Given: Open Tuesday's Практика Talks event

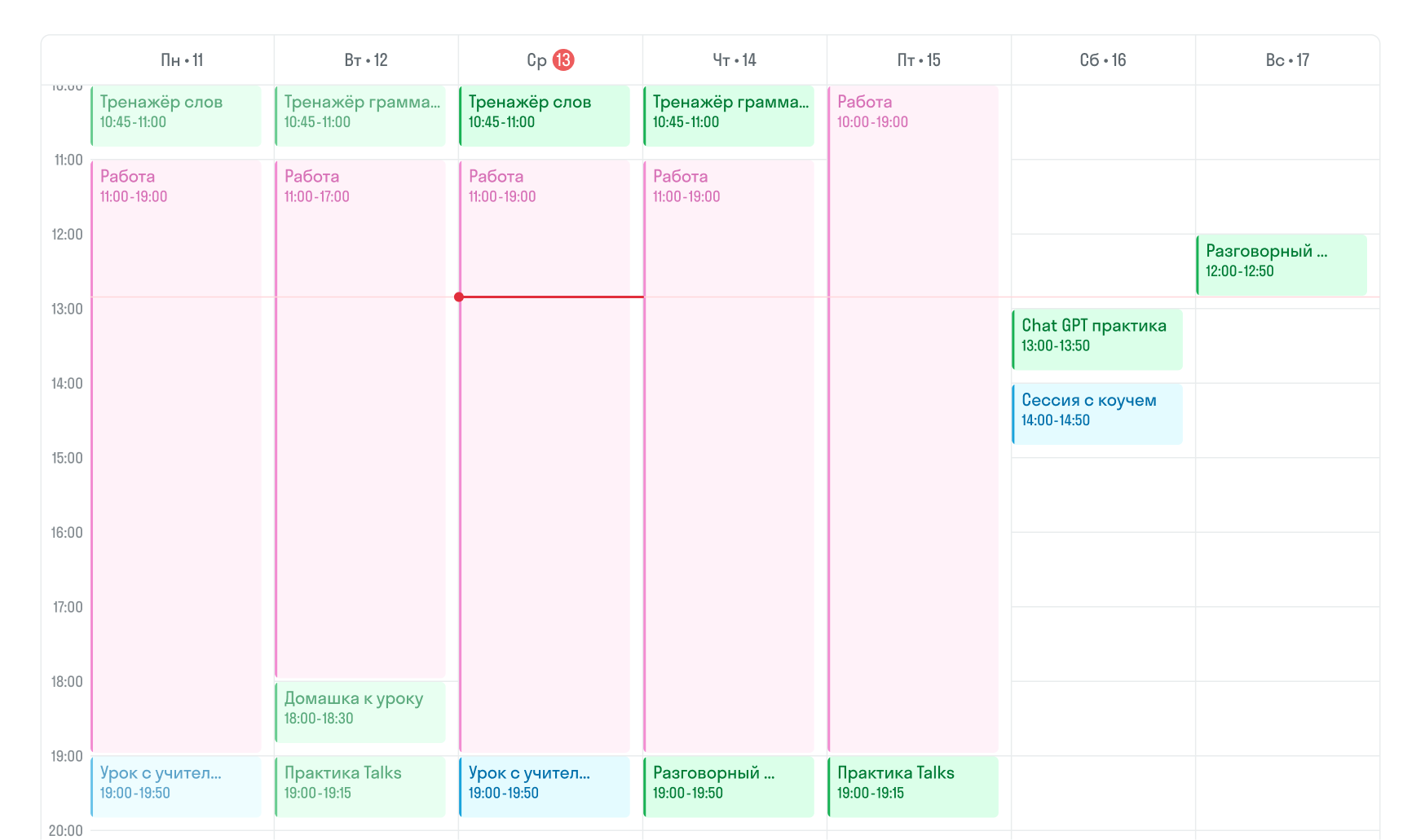Looking at the screenshot, I should [x=360, y=785].
